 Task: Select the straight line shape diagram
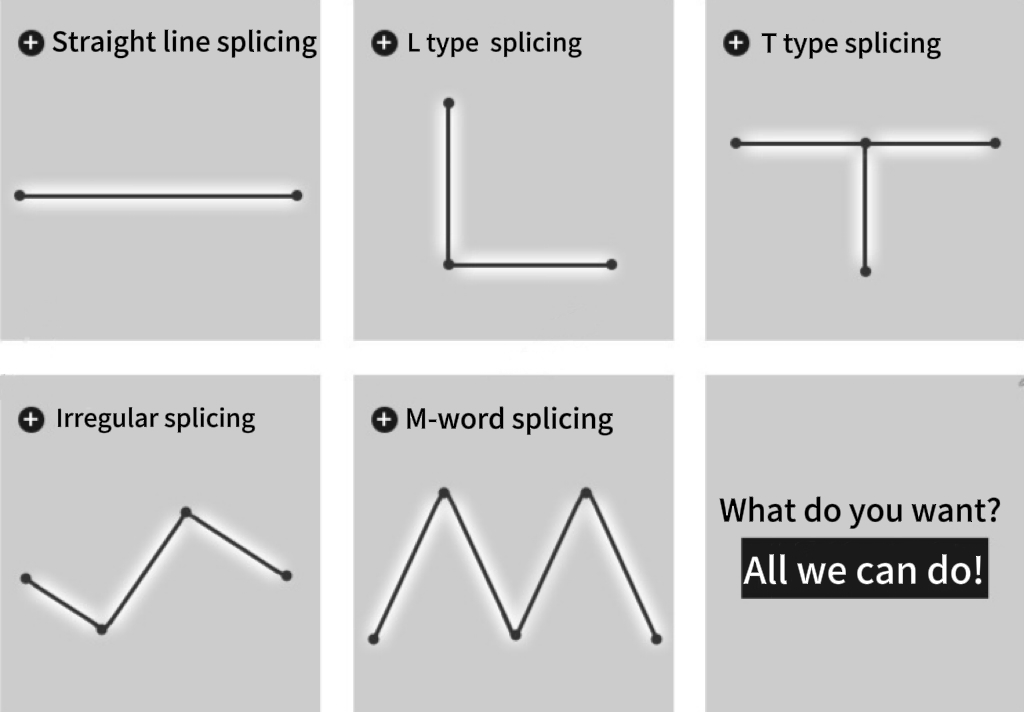(158, 196)
